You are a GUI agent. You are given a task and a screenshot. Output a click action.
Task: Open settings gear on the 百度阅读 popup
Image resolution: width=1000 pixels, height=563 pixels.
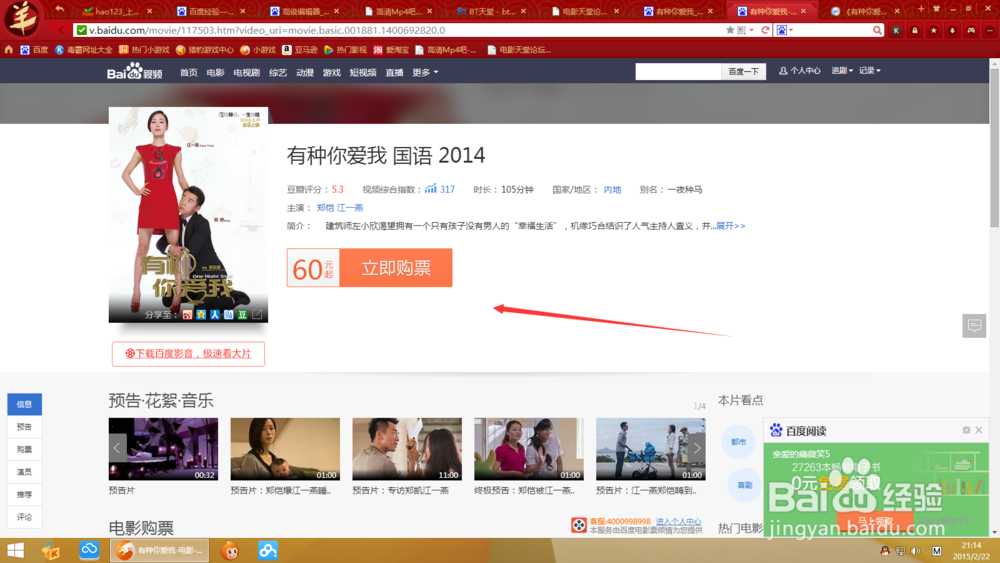(966, 430)
